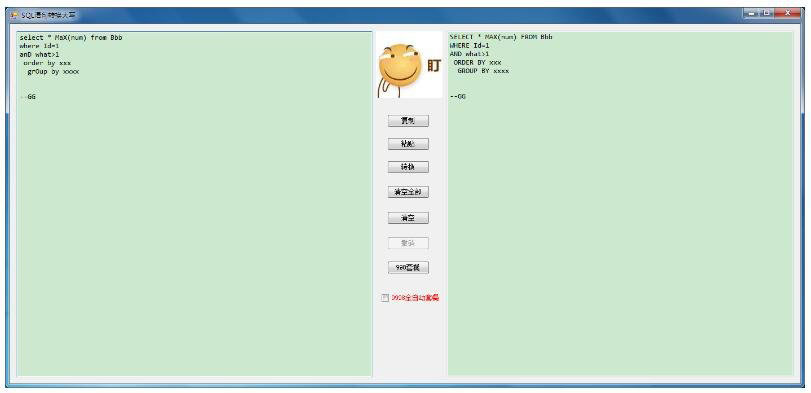Maximize the SQL tool window
The height and width of the screenshot is (393, 811).
767,13
